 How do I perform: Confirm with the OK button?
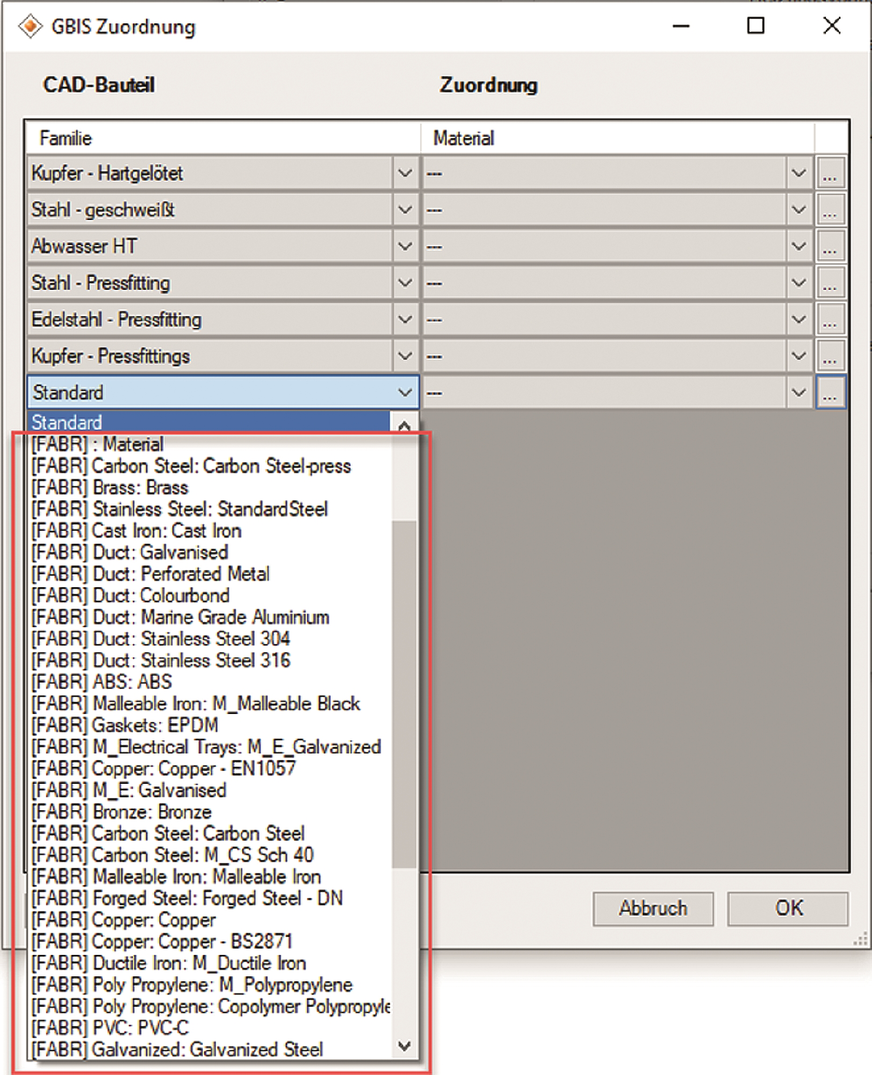click(788, 909)
